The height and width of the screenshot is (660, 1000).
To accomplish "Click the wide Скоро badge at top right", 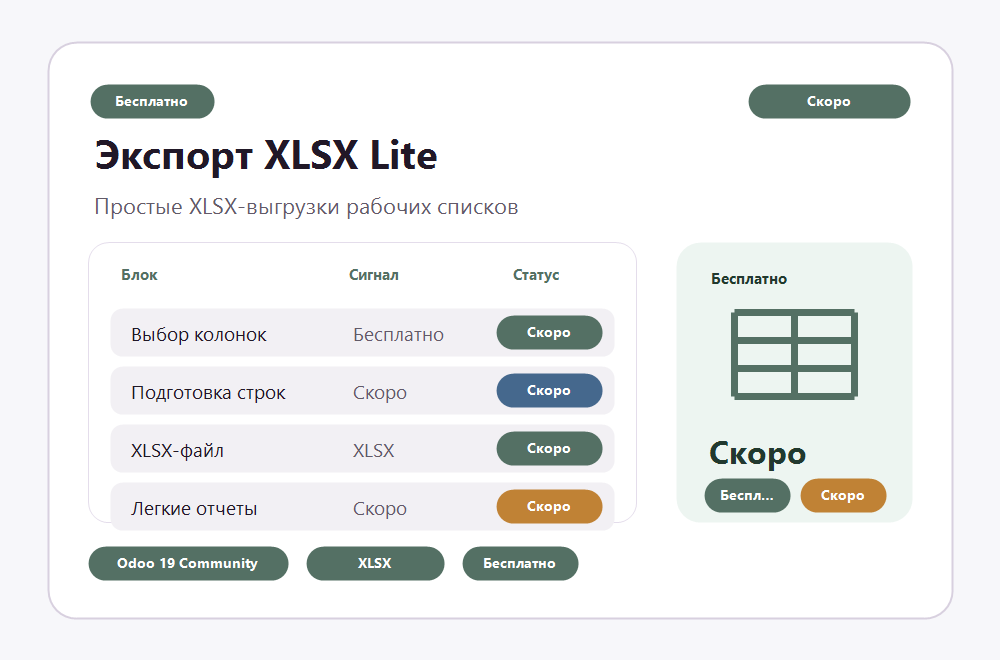I will [x=829, y=101].
